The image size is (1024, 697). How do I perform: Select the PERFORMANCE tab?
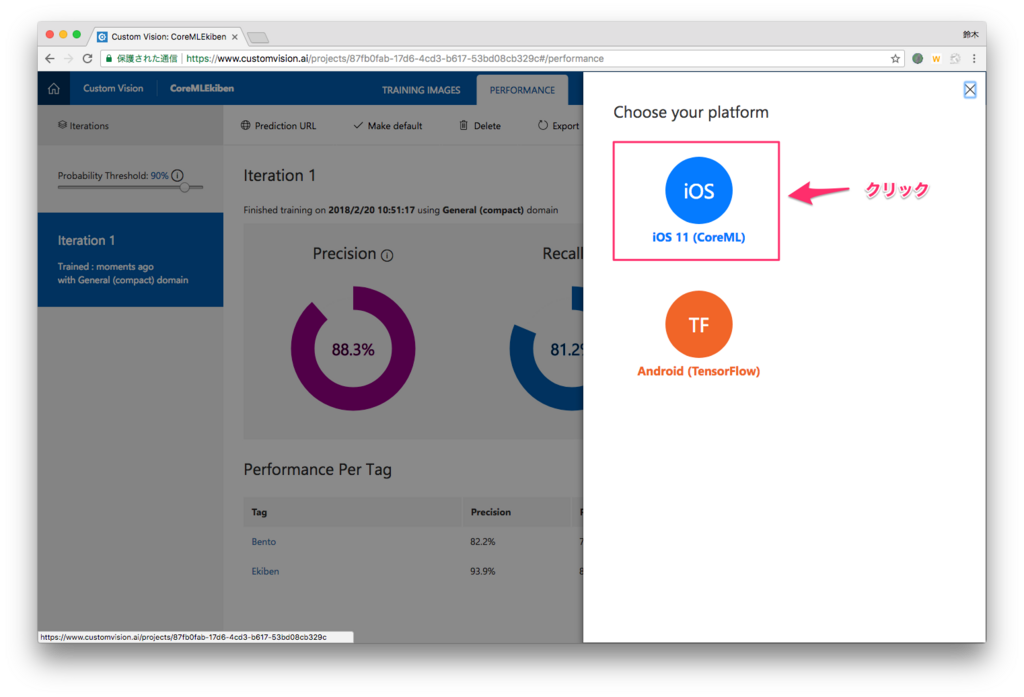point(522,90)
